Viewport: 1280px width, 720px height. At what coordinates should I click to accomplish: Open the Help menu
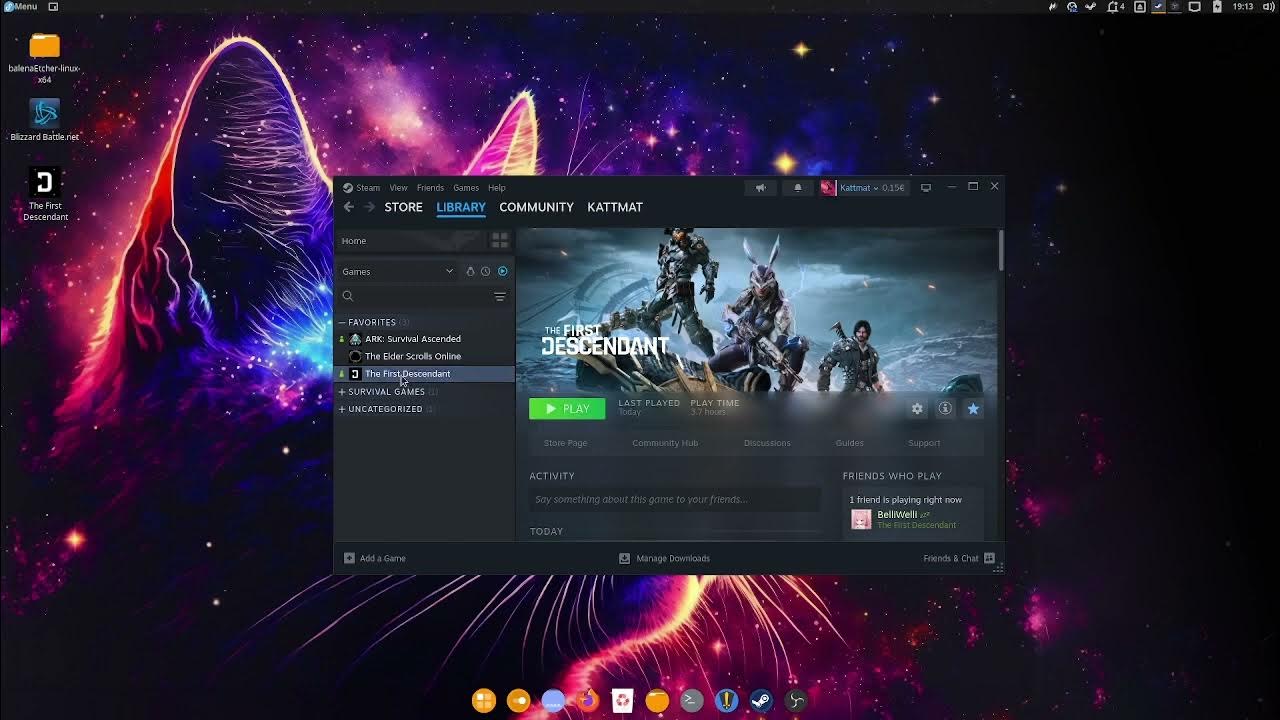[x=497, y=188]
